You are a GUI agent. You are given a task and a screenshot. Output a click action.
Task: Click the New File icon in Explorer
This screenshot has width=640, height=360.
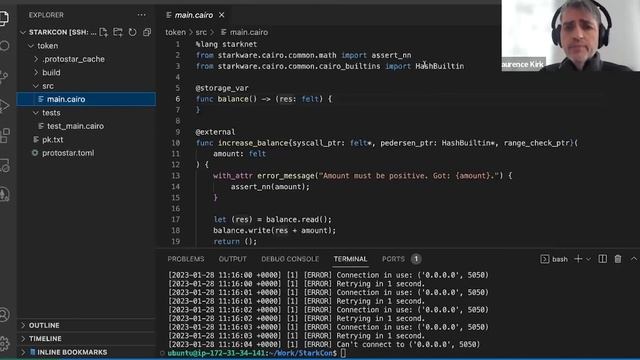(x=103, y=32)
